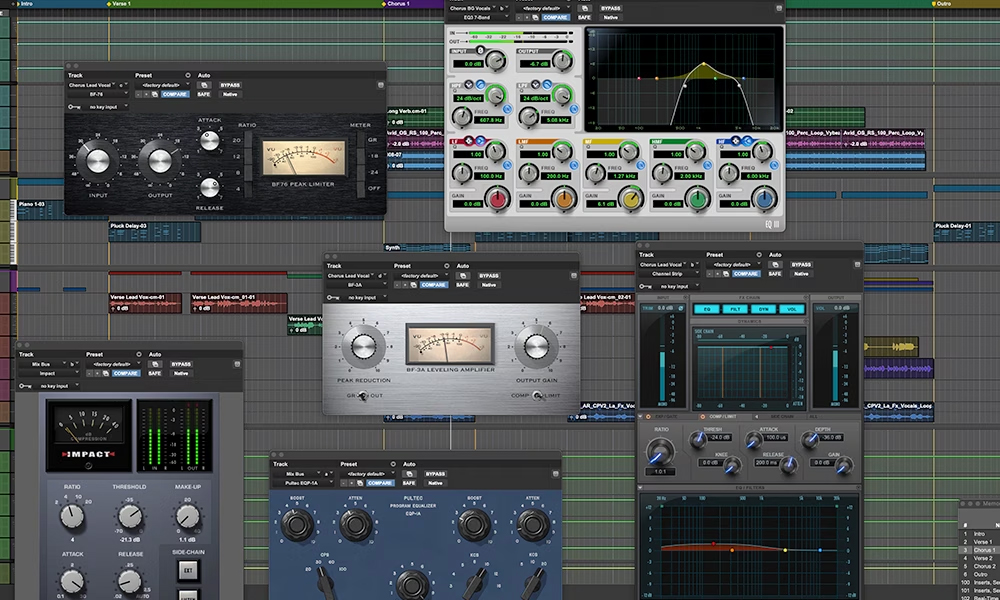Click the Native button on the Pultec EQP-1A header
1000x600 pixels.
(435, 483)
